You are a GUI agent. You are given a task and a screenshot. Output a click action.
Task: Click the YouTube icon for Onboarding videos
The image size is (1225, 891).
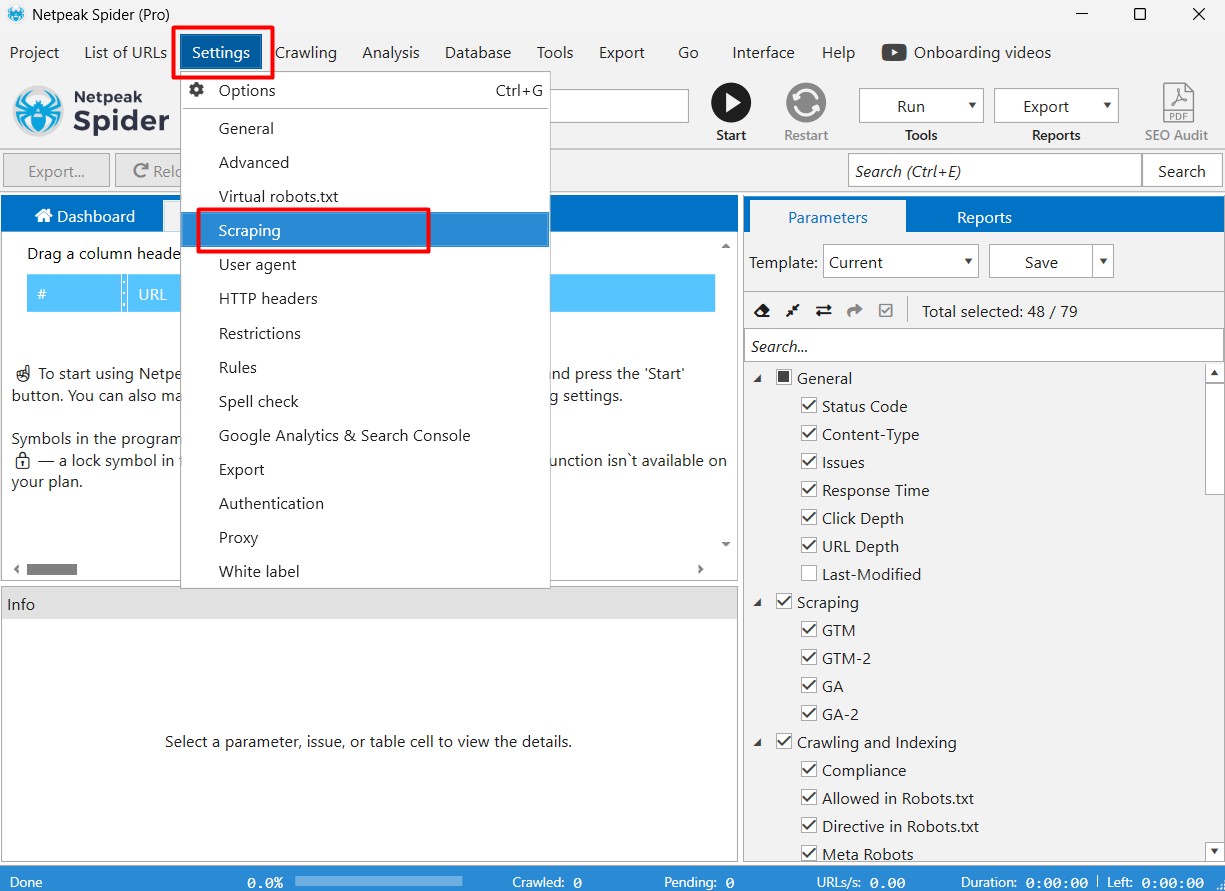coord(894,53)
